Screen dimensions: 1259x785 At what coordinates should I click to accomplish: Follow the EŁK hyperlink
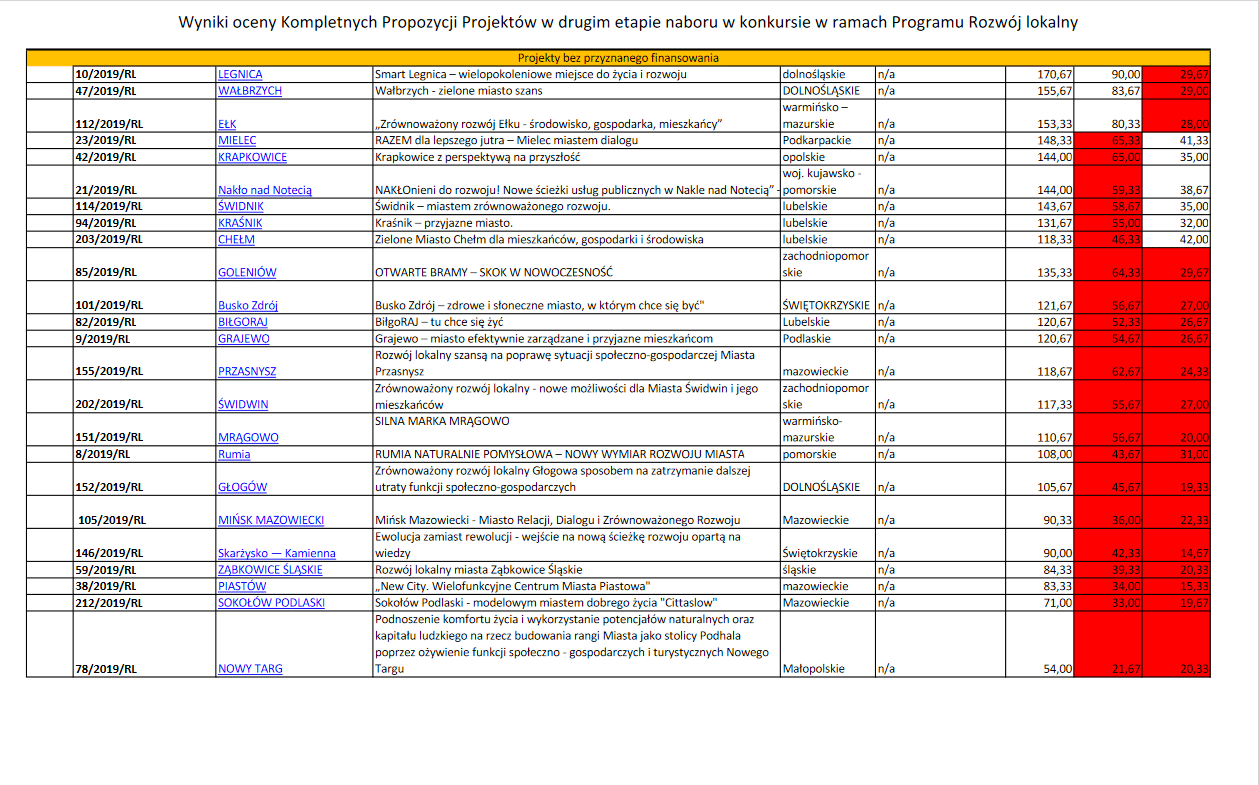tap(227, 124)
